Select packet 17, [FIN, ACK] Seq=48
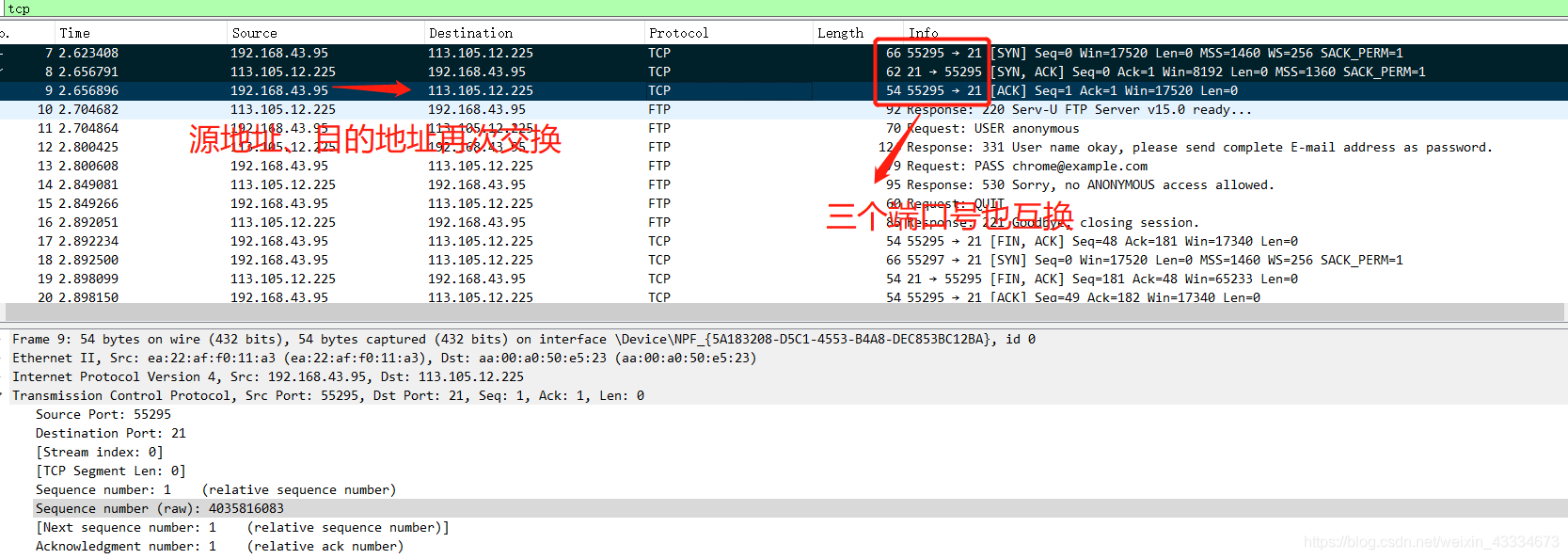Image resolution: width=1568 pixels, height=559 pixels. [784, 241]
